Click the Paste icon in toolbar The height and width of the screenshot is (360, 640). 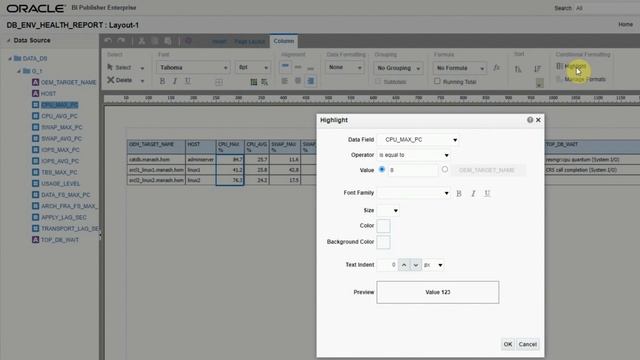[168, 41]
